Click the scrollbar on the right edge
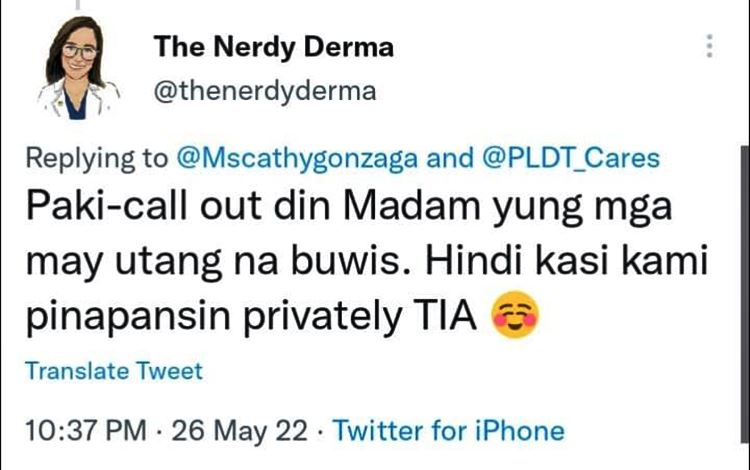 (741, 250)
